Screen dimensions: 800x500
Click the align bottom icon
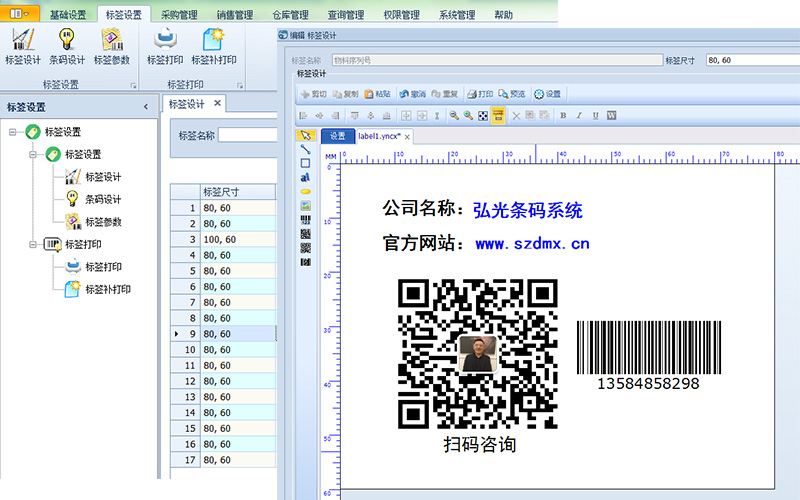pos(387,116)
